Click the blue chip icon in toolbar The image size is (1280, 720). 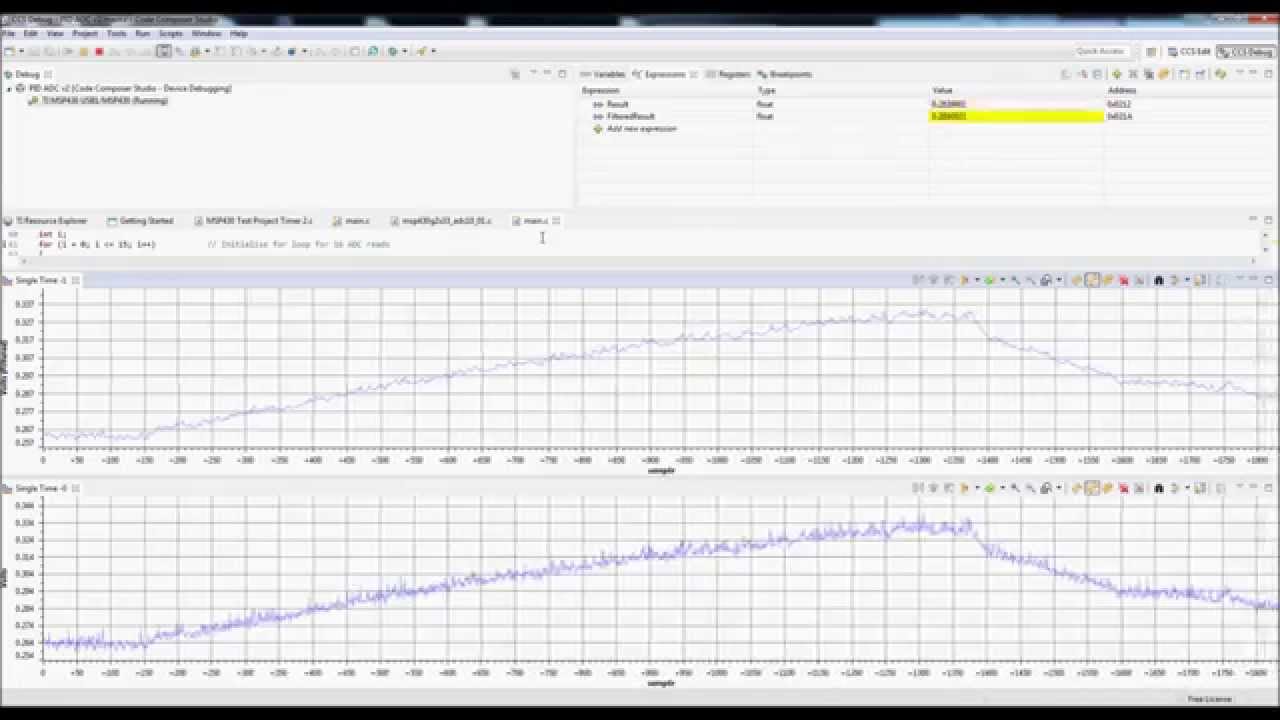tap(292, 51)
